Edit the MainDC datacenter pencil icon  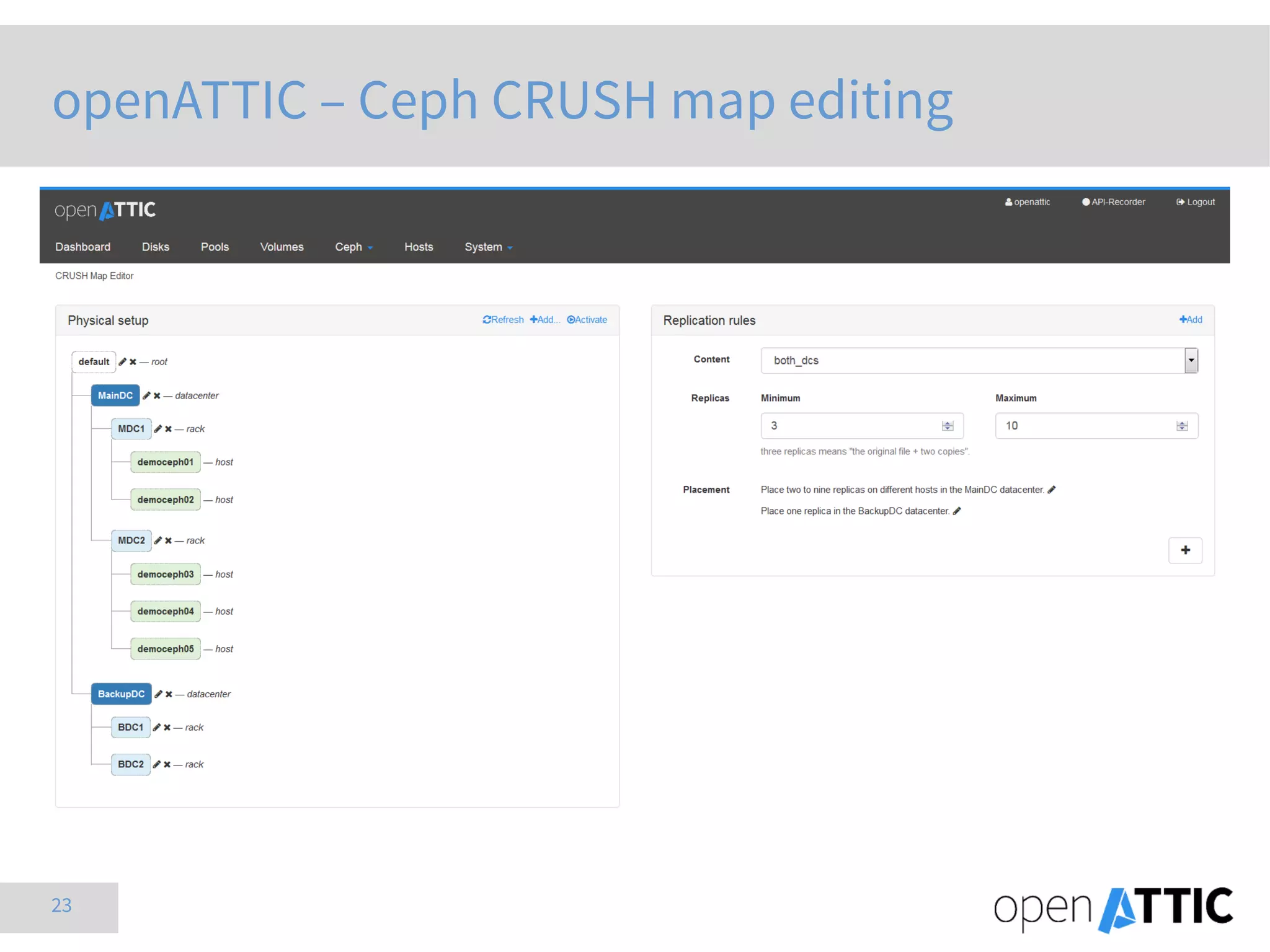pos(147,395)
